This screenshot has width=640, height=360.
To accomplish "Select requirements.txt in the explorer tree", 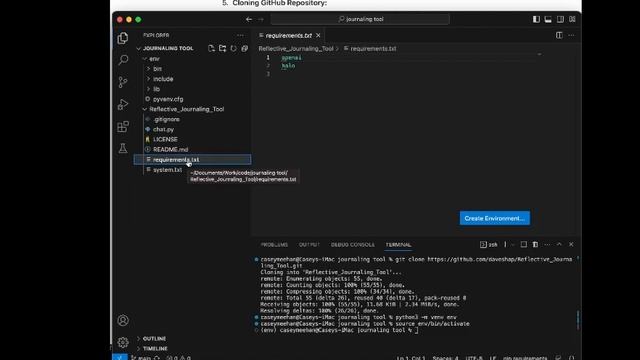I will point(192,160).
